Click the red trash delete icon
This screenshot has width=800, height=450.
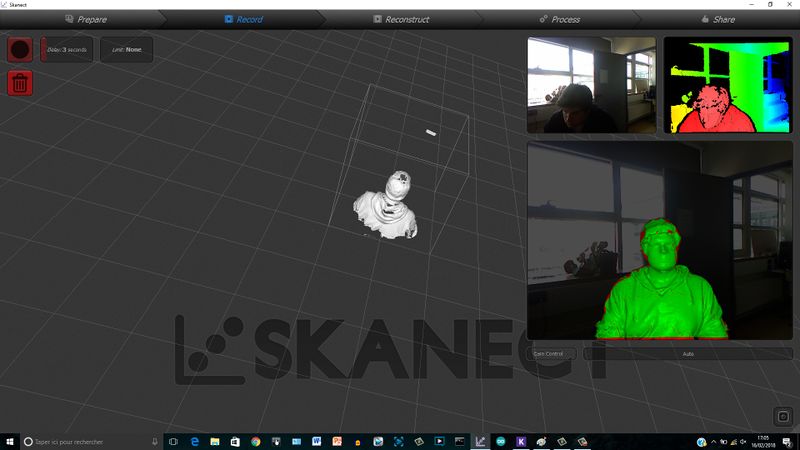point(20,83)
